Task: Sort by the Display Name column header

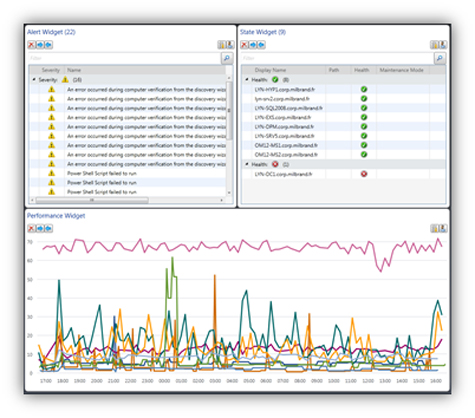Action: click(x=270, y=70)
